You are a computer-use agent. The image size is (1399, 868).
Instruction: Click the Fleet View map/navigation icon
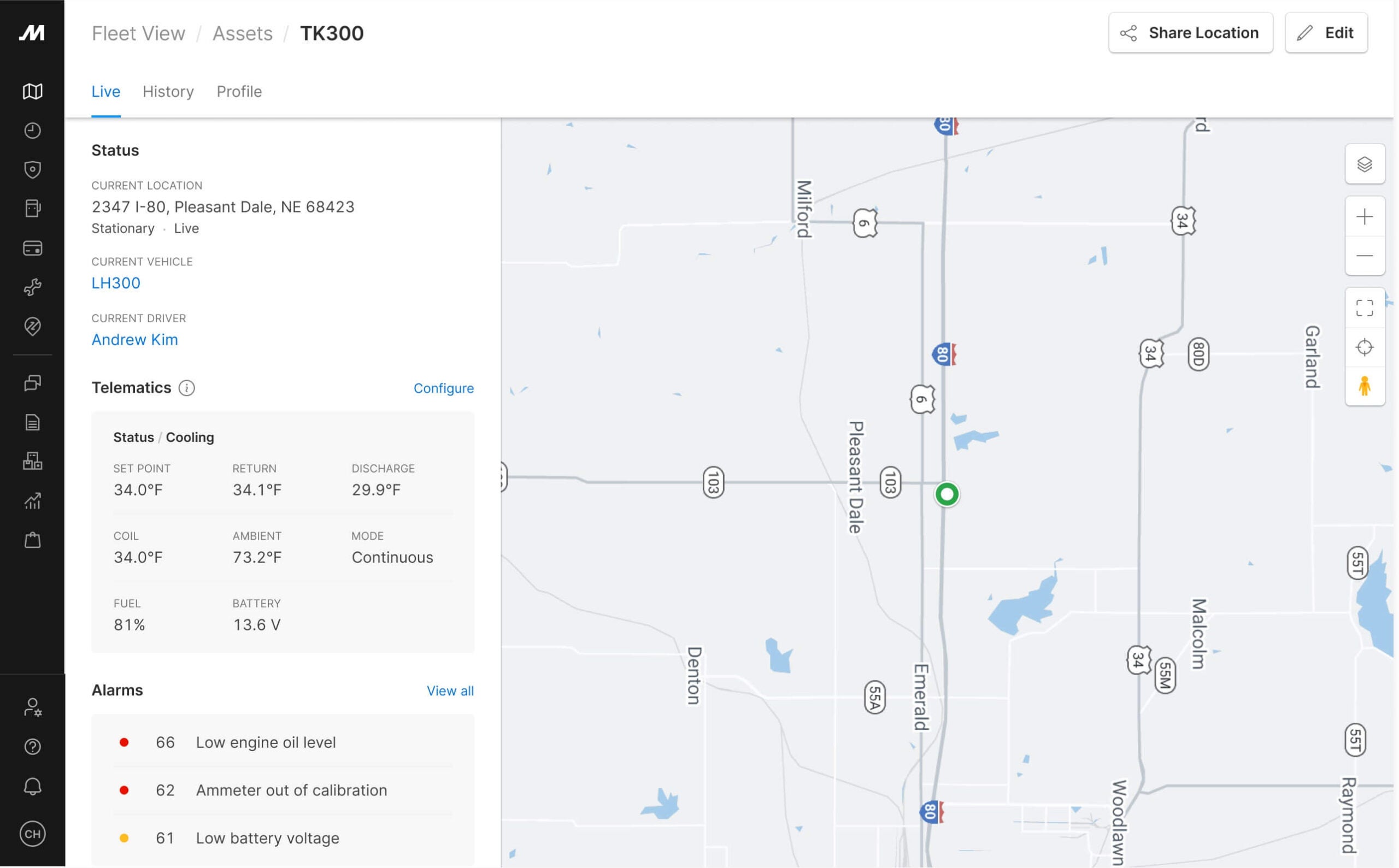[x=32, y=91]
